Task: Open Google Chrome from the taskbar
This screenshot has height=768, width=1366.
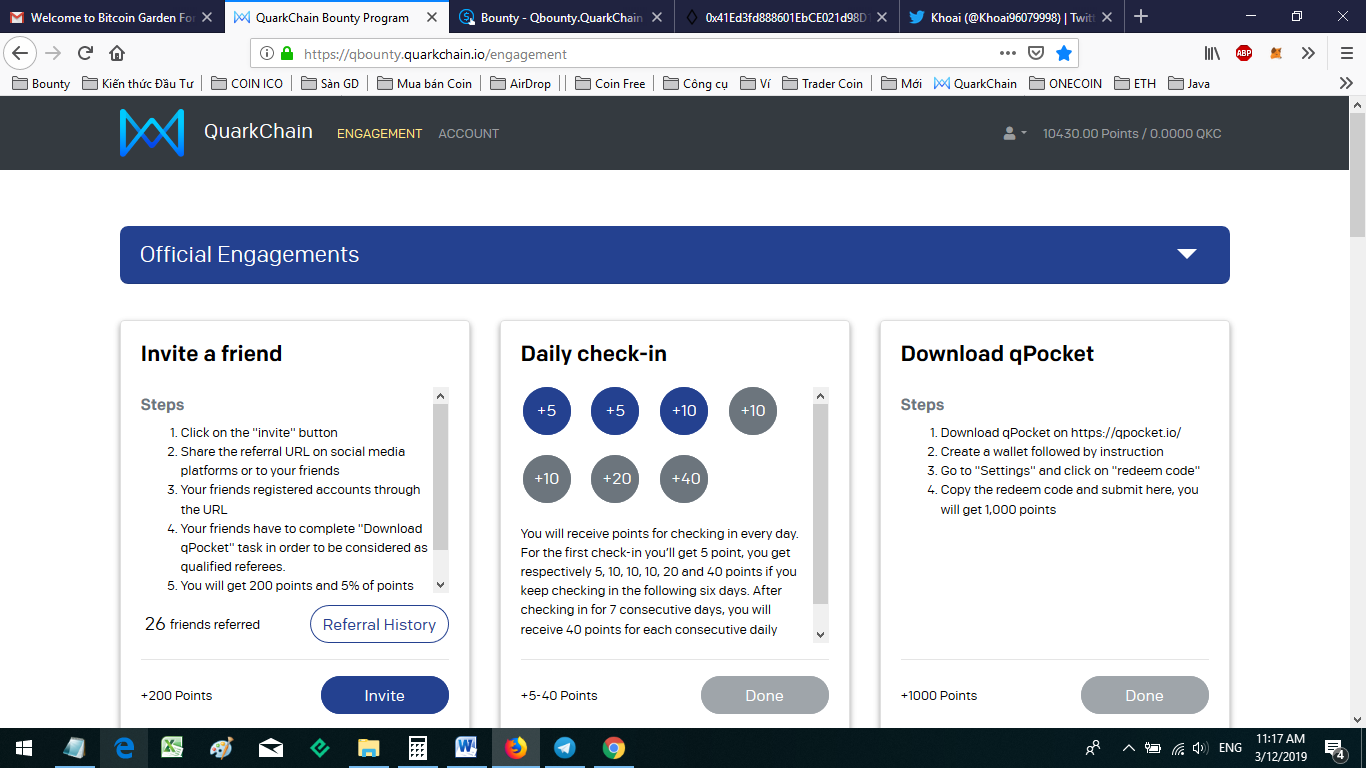Action: pyautogui.click(x=614, y=748)
